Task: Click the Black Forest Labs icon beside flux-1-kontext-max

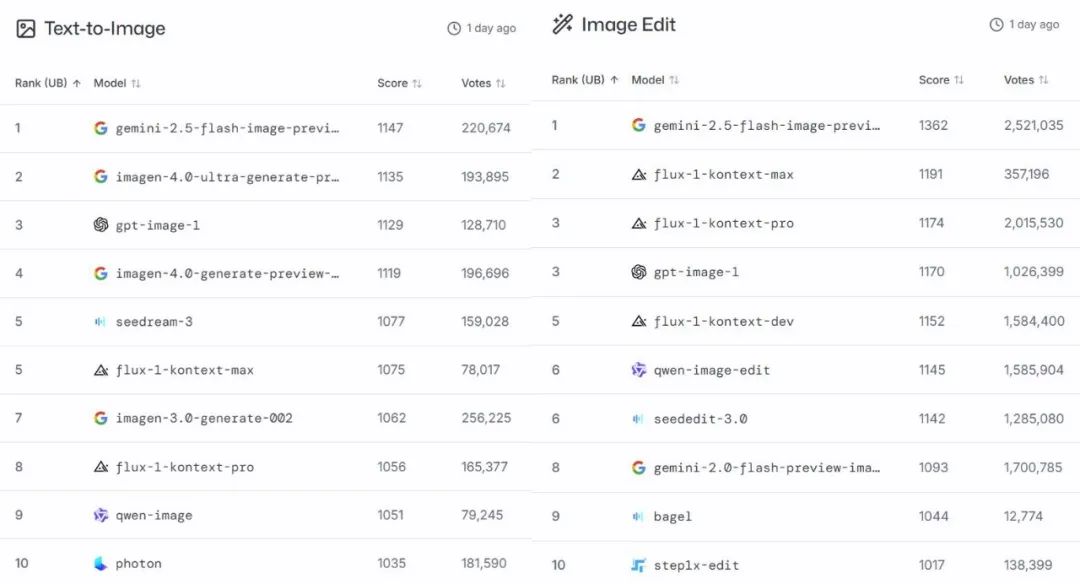Action: coord(99,369)
